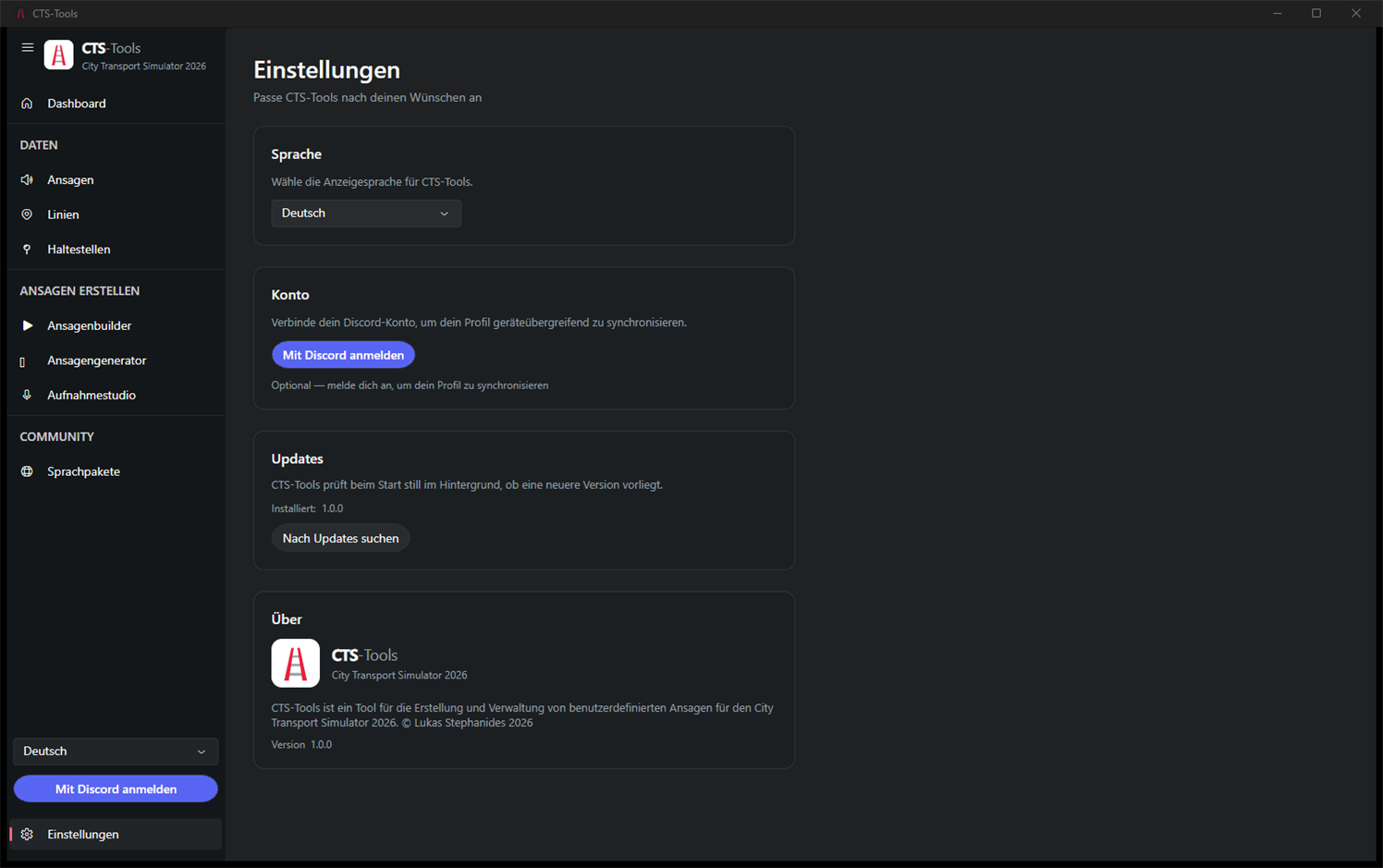1383x868 pixels.
Task: Click the Dashboard home icon
Action: point(27,104)
